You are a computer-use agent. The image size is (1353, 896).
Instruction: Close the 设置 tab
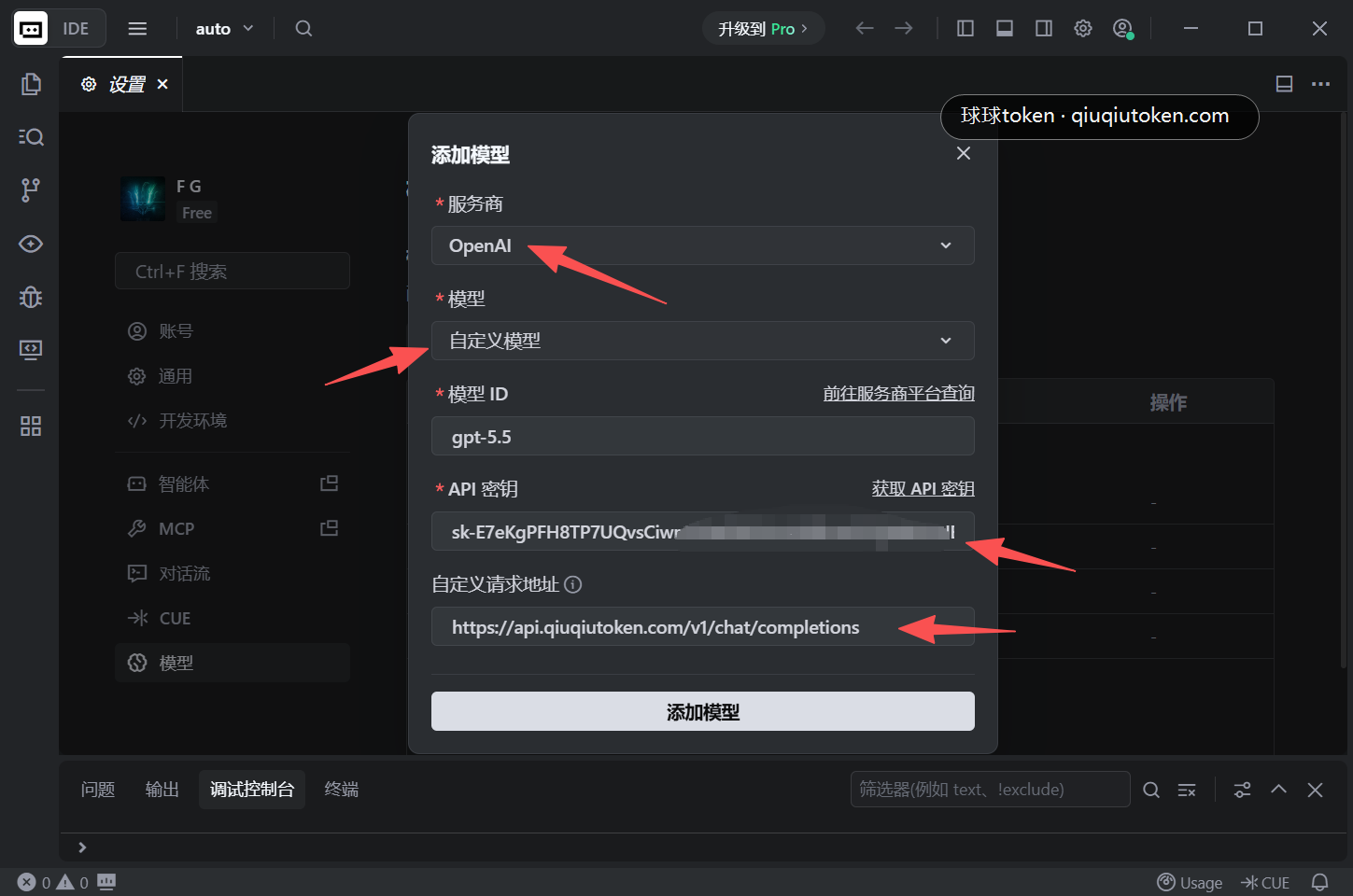pyautogui.click(x=162, y=84)
